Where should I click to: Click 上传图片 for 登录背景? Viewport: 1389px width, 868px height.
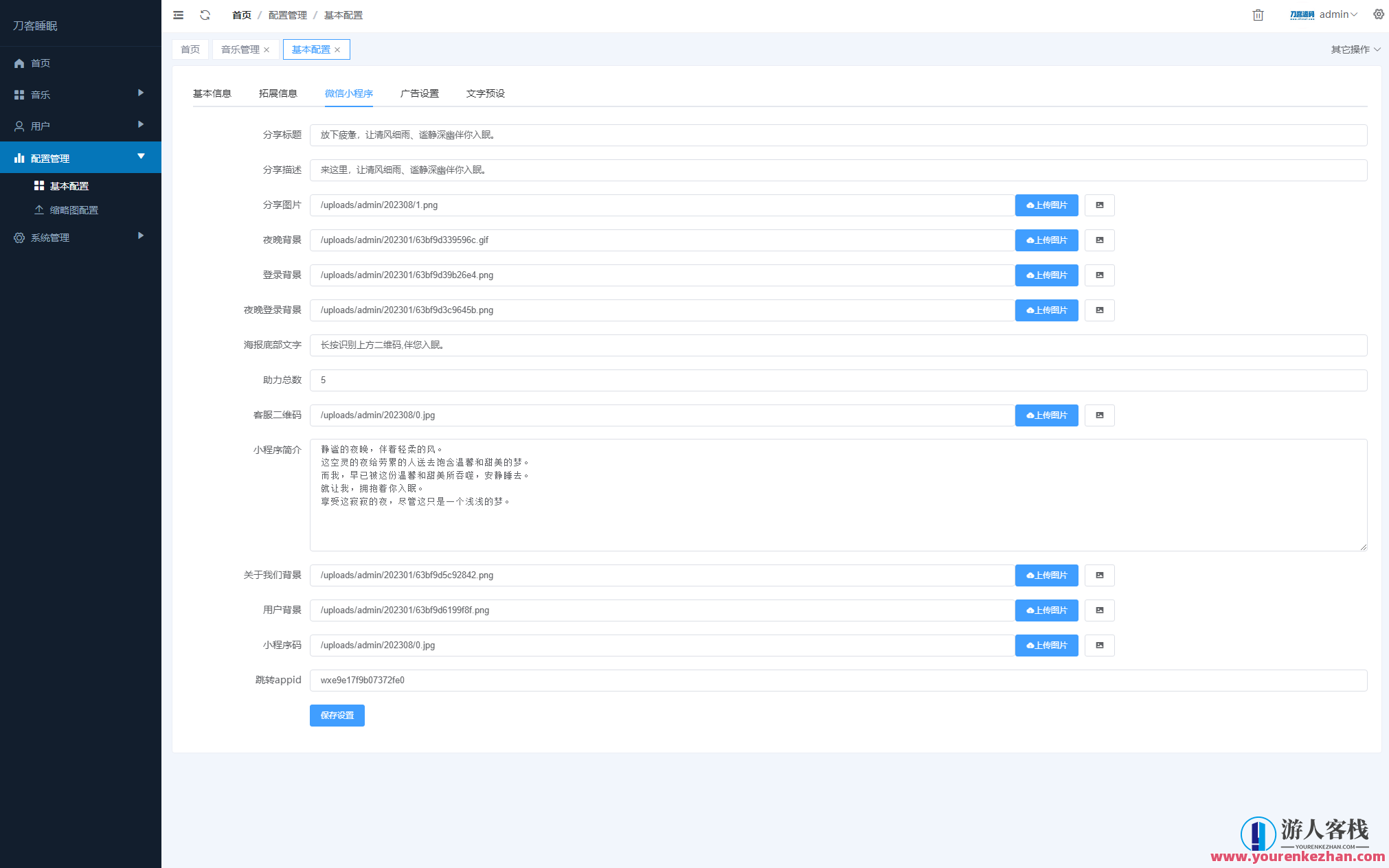tap(1046, 275)
